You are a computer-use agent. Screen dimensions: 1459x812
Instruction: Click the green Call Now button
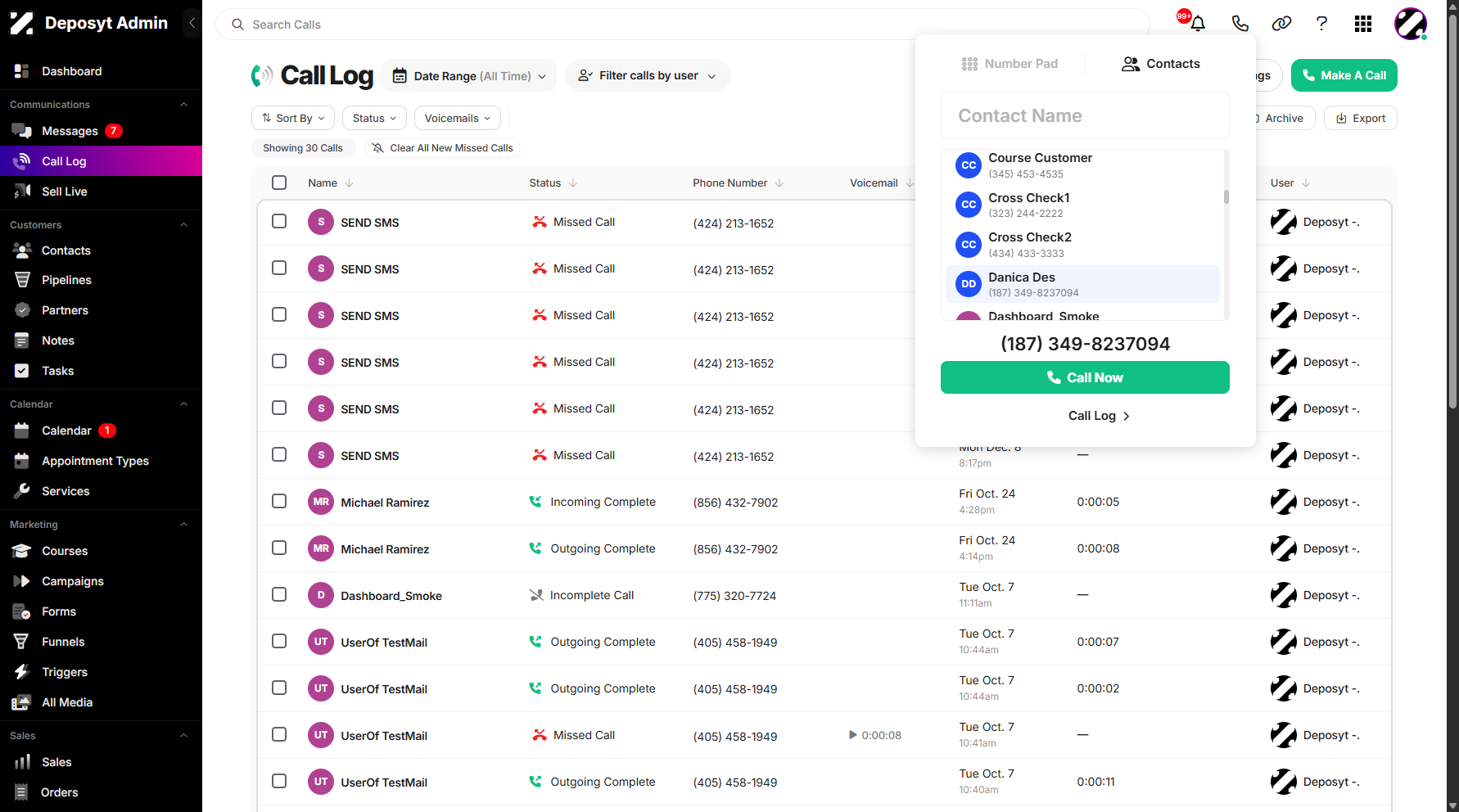point(1085,377)
